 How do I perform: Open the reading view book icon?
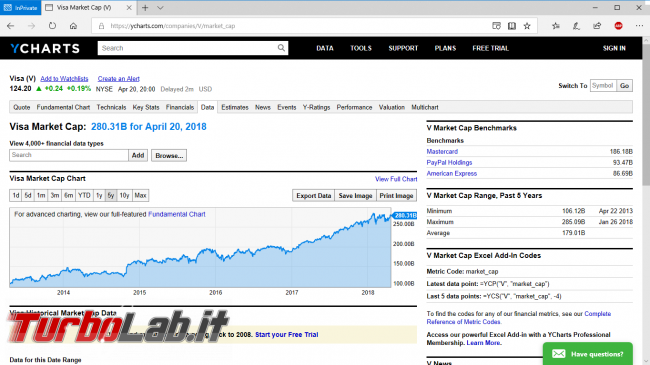[512, 26]
